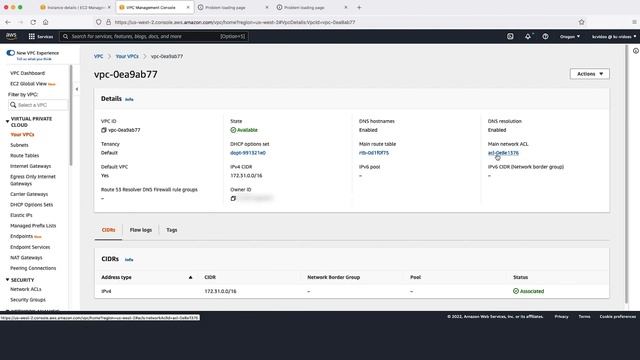Open Elastic IPs in sidebar

pos(21,215)
